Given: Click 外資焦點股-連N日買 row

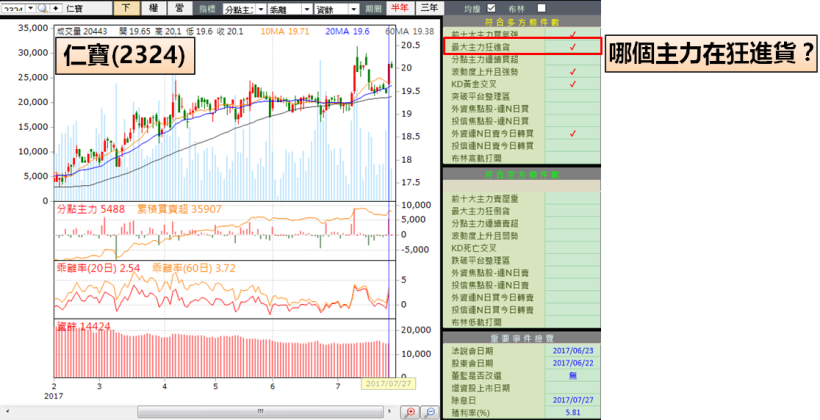Looking at the screenshot, I should tap(521, 109).
